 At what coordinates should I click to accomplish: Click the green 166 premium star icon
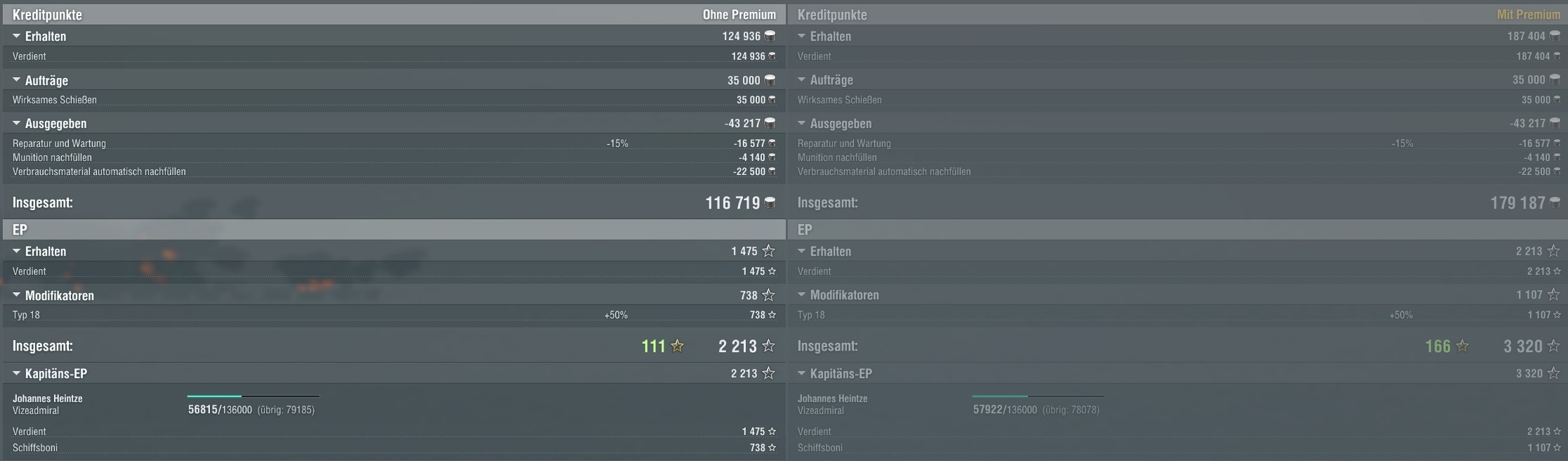click(x=1463, y=346)
